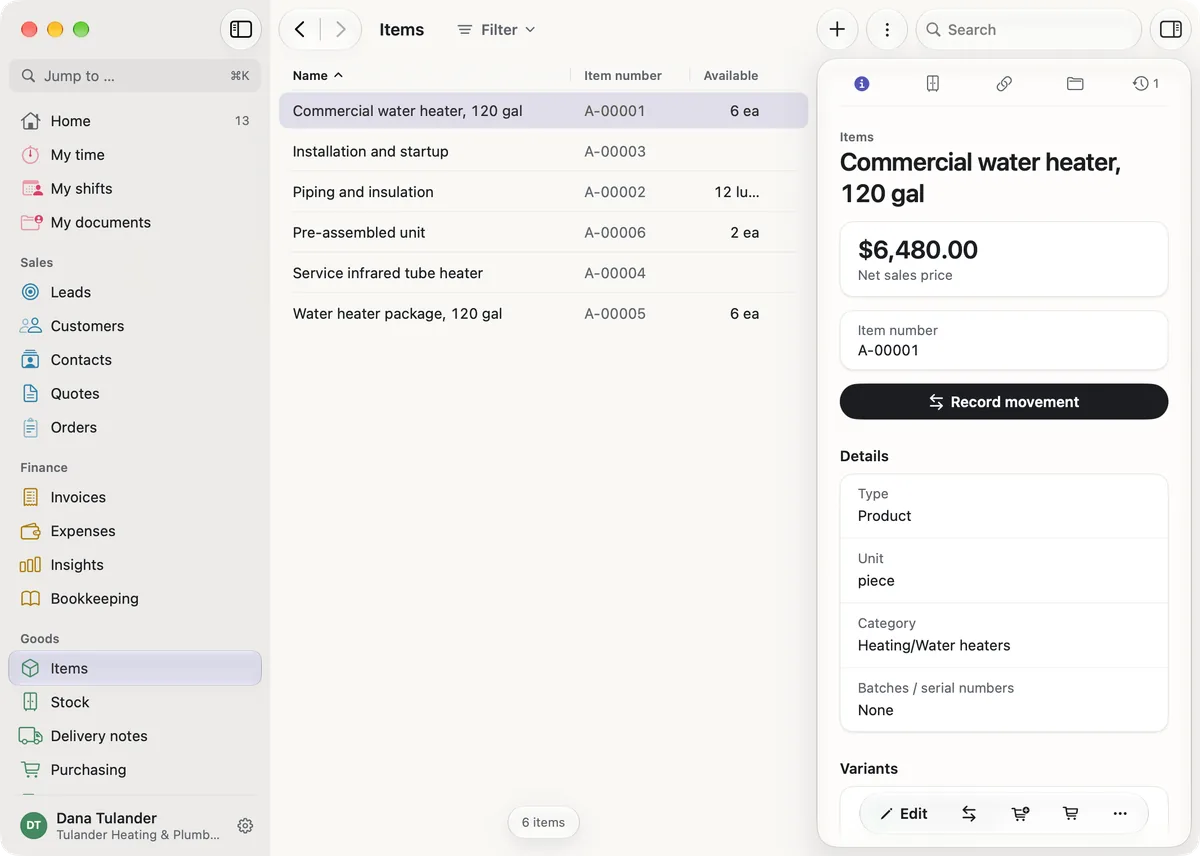Open My documents in the sidebar

click(x=135, y=223)
